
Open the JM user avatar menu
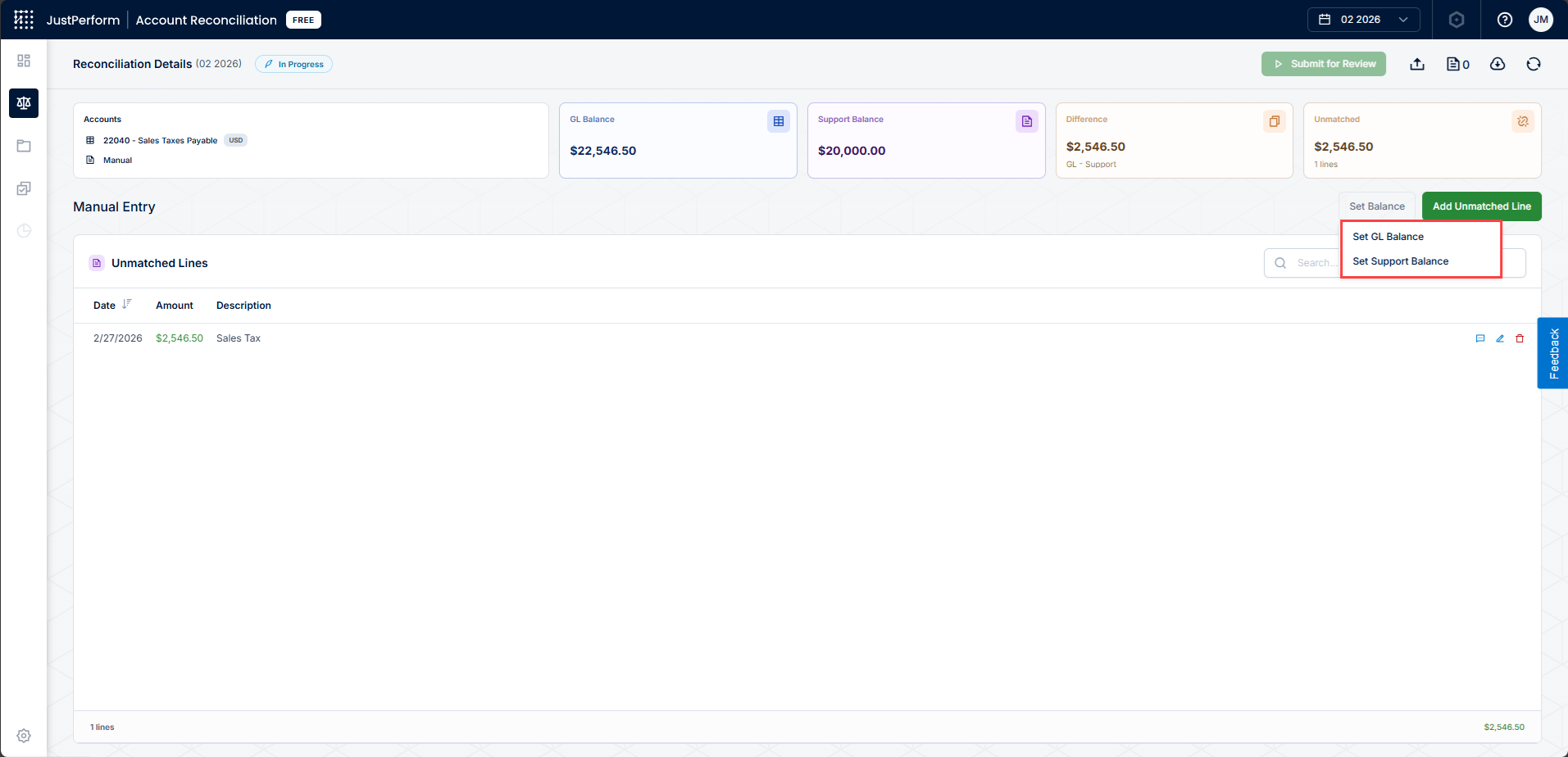point(1541,20)
